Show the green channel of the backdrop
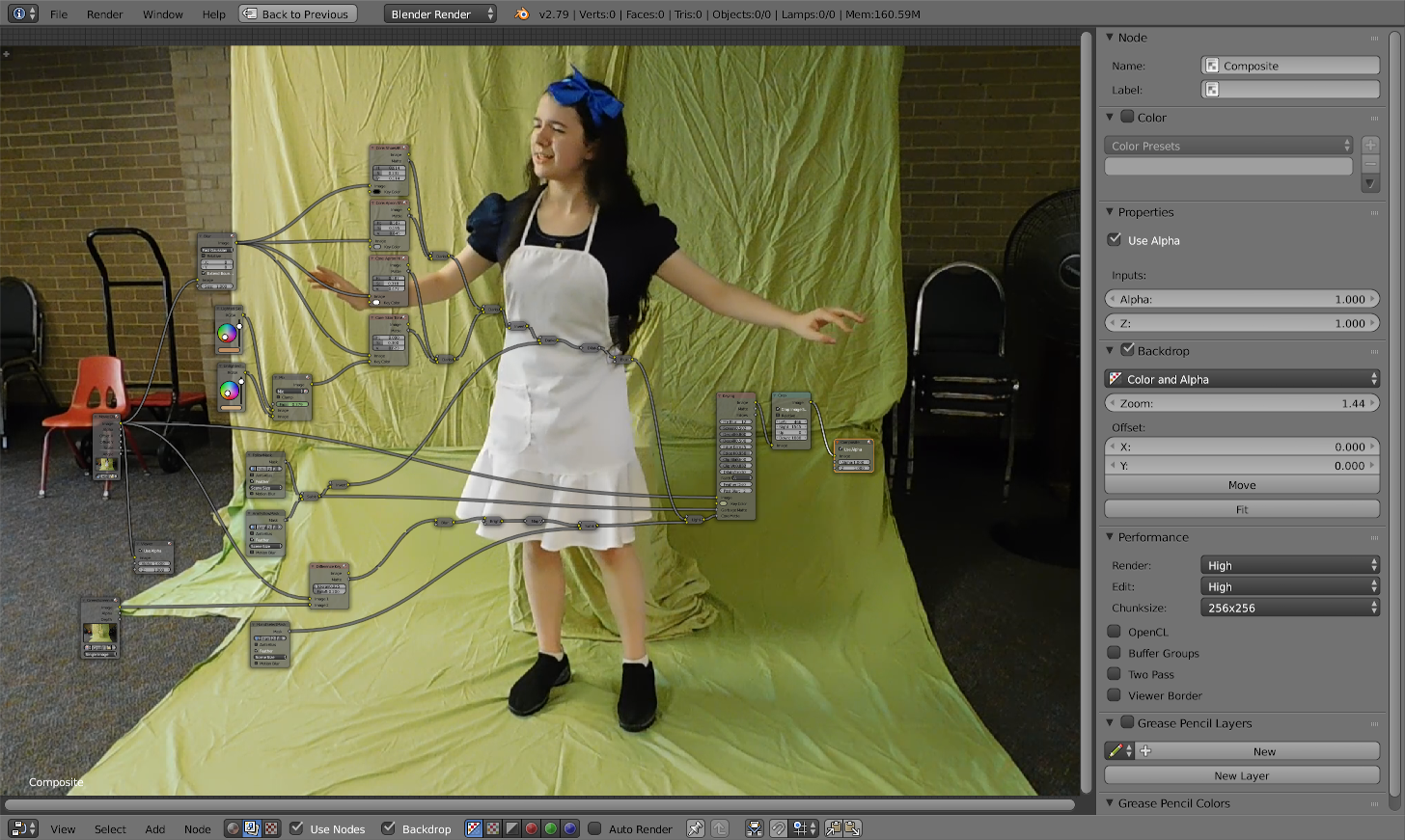Viewport: 1405px width, 840px height. click(x=550, y=828)
